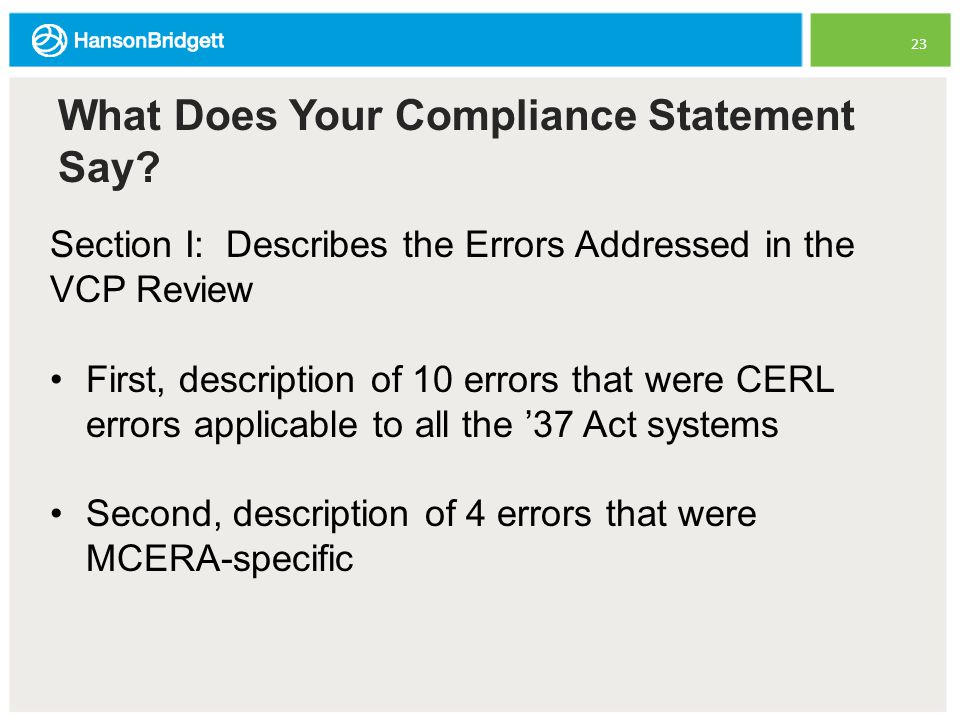
Task: Select the HansonBridgett wordmark text
Action: tap(149, 41)
